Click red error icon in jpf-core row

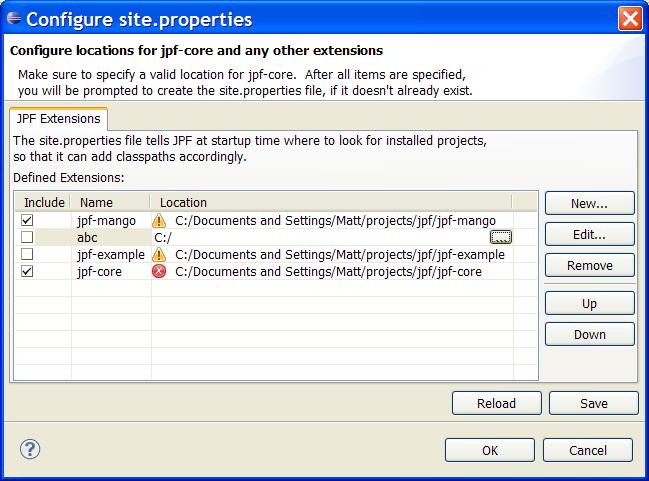pos(159,271)
